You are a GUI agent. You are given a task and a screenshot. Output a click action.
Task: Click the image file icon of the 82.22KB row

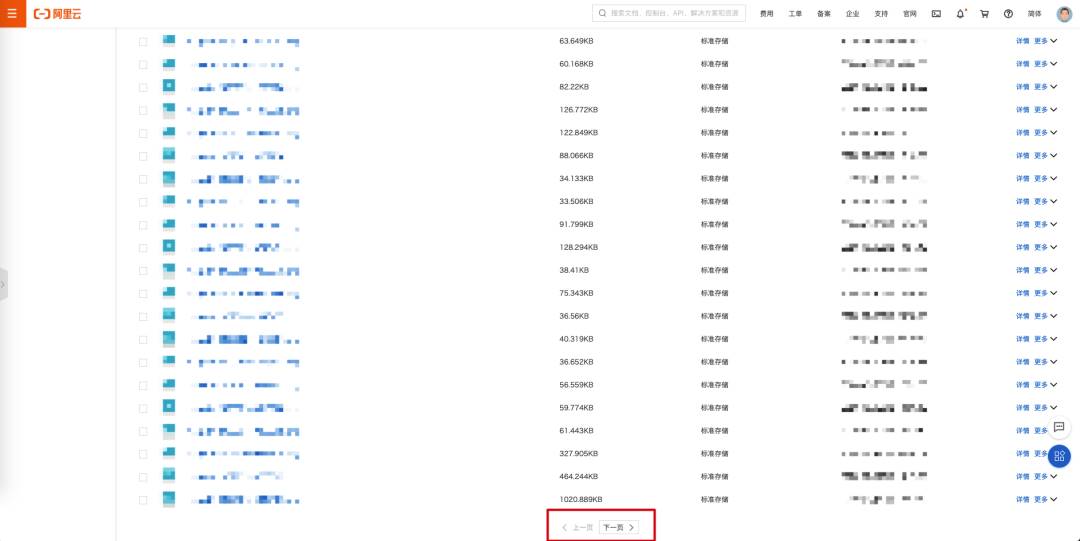coord(169,87)
